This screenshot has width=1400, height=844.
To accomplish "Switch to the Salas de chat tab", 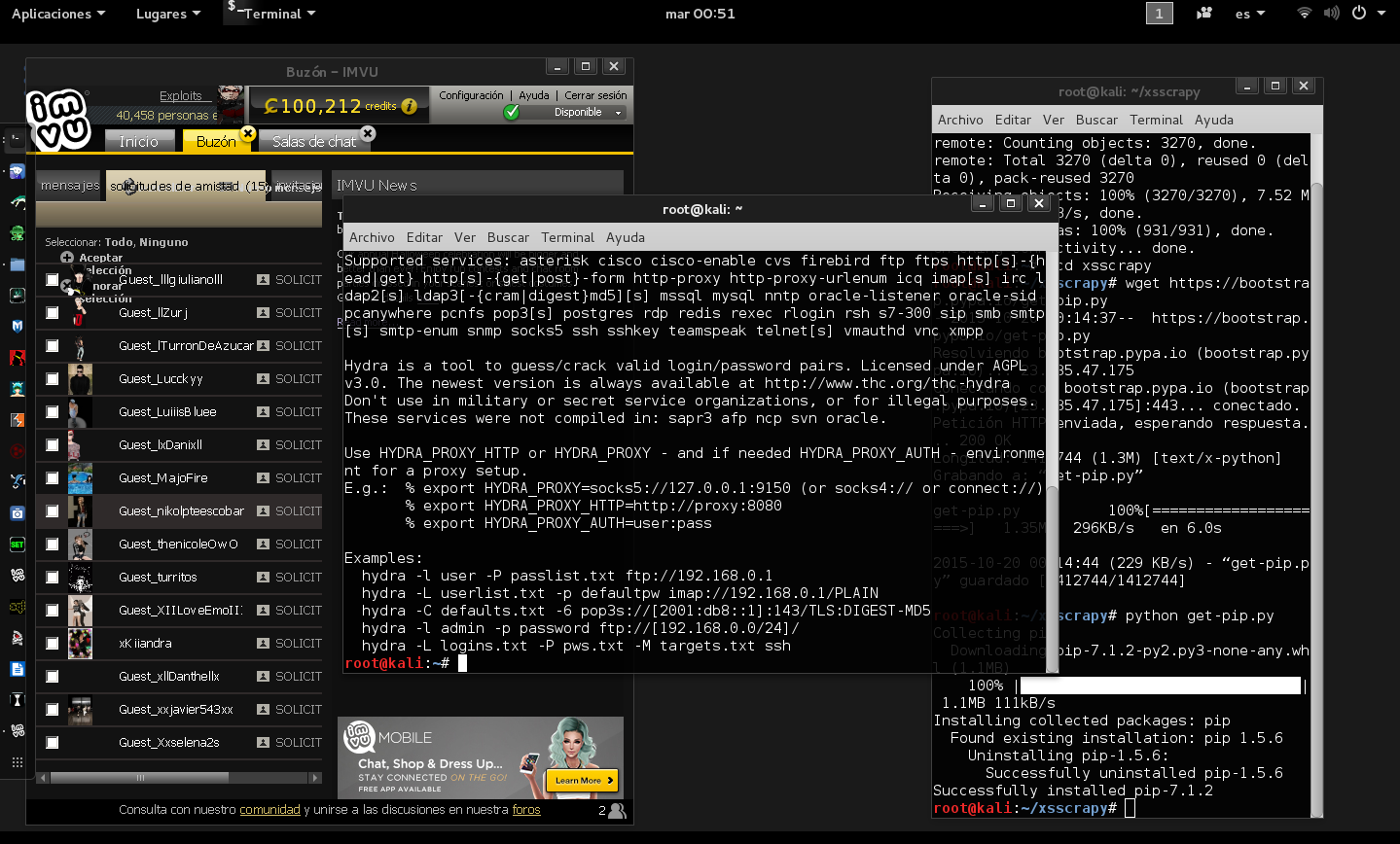I will 314,141.
